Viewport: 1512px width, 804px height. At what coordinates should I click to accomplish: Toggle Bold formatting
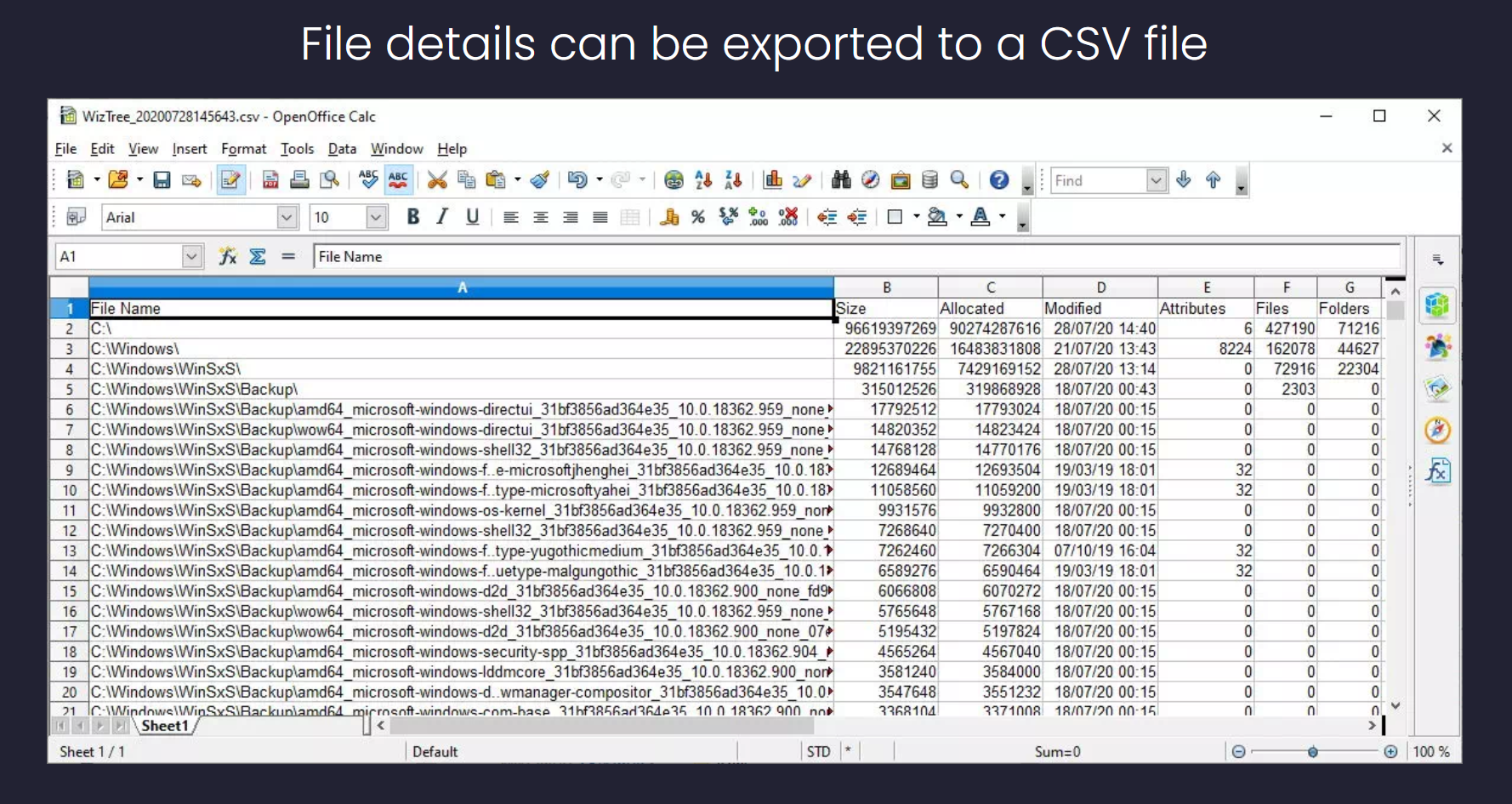coord(413,217)
